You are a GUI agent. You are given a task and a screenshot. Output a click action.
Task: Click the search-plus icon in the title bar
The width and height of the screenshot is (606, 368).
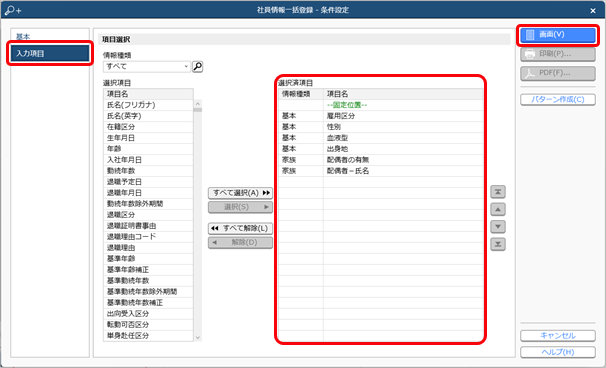(13, 10)
